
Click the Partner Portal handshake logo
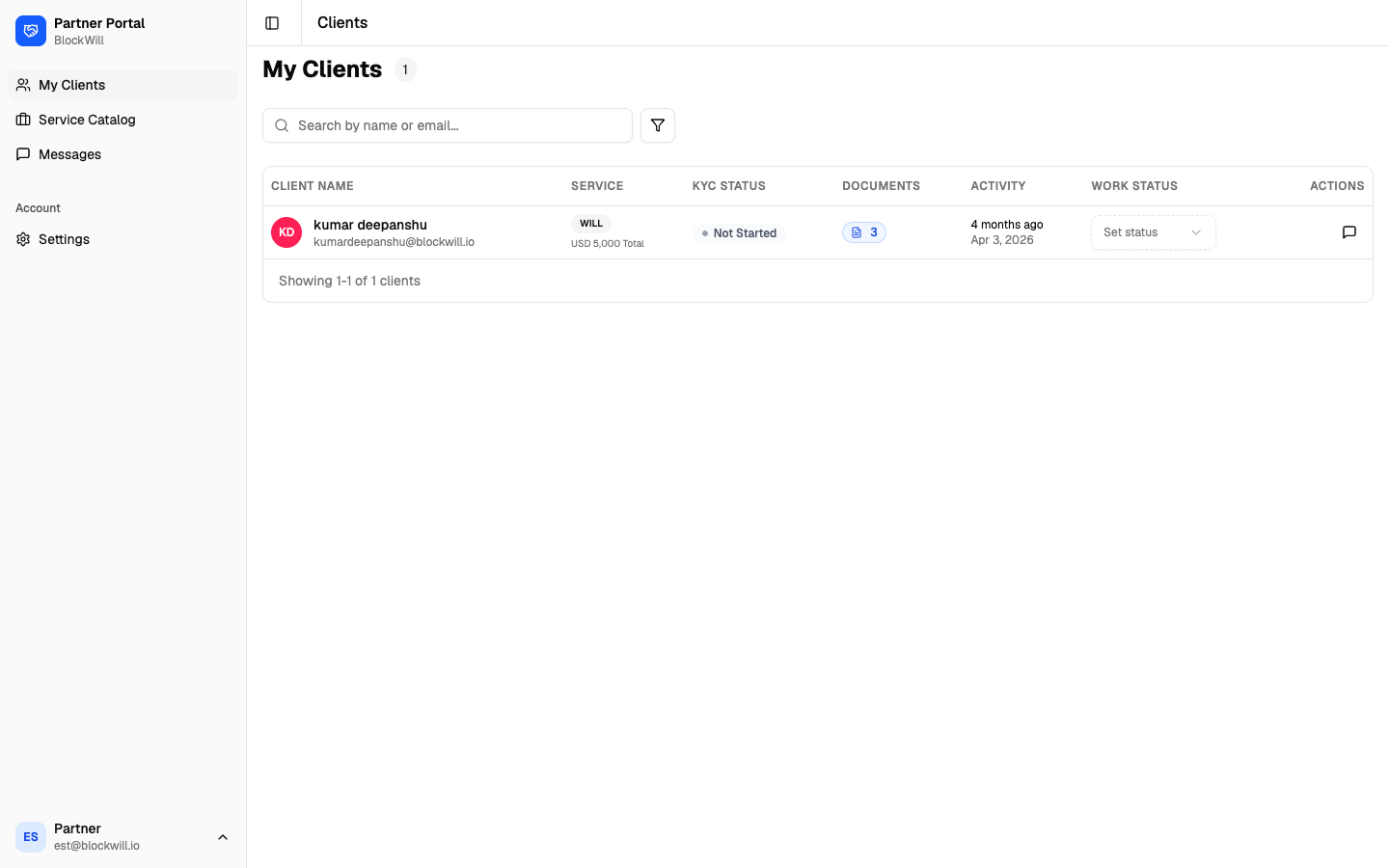click(x=31, y=31)
